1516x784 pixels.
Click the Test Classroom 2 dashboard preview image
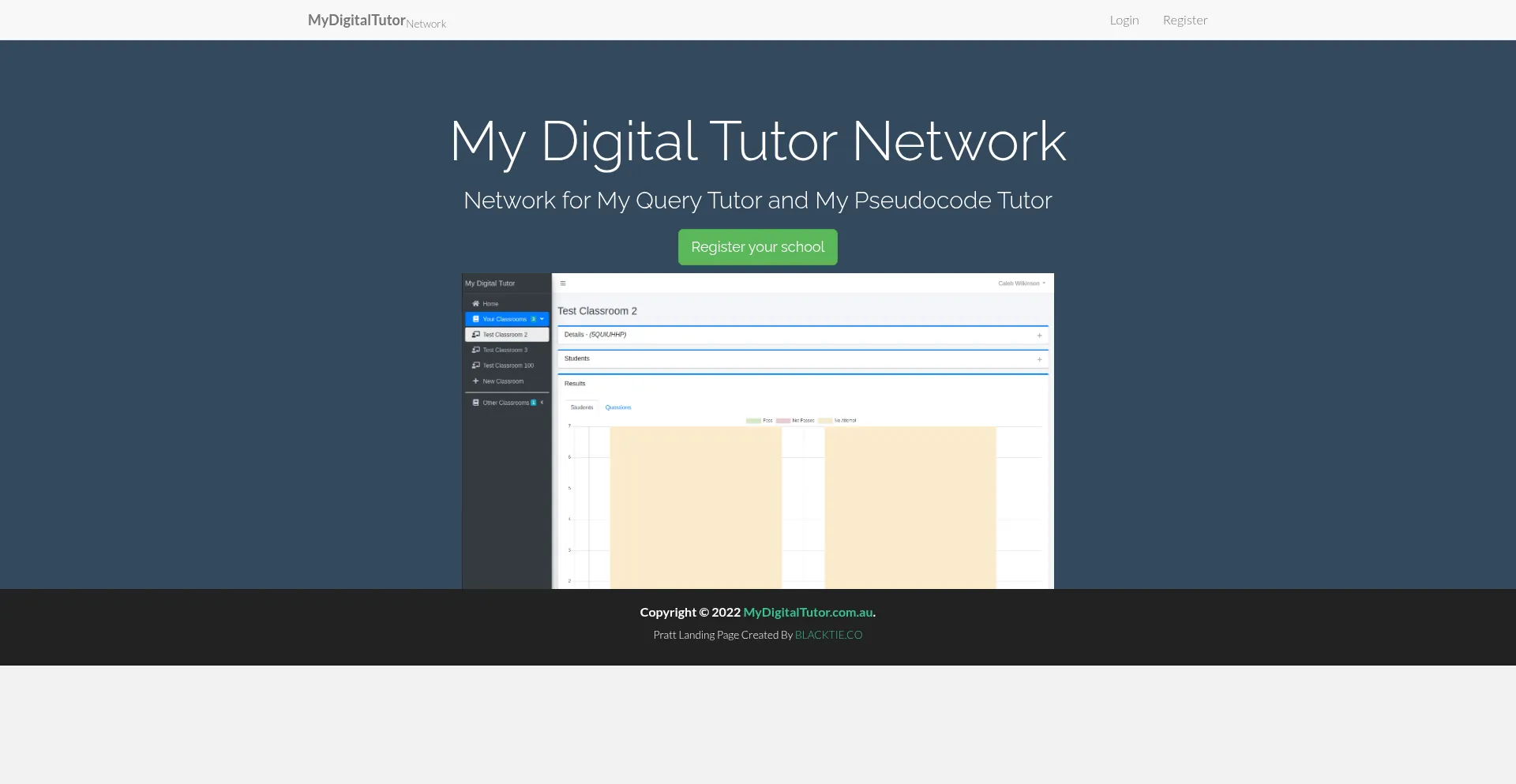tap(758, 431)
